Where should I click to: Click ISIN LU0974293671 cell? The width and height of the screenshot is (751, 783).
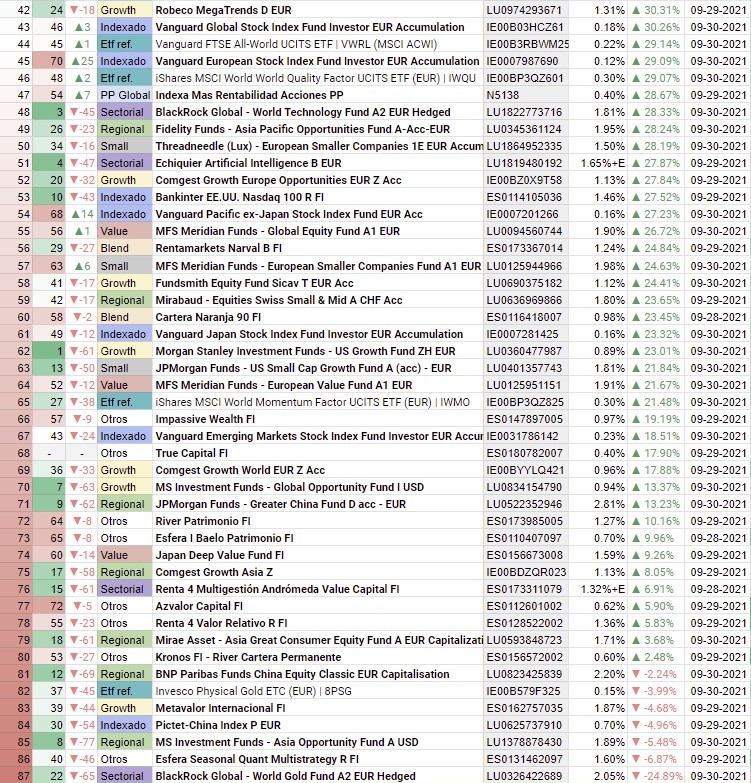(x=524, y=10)
